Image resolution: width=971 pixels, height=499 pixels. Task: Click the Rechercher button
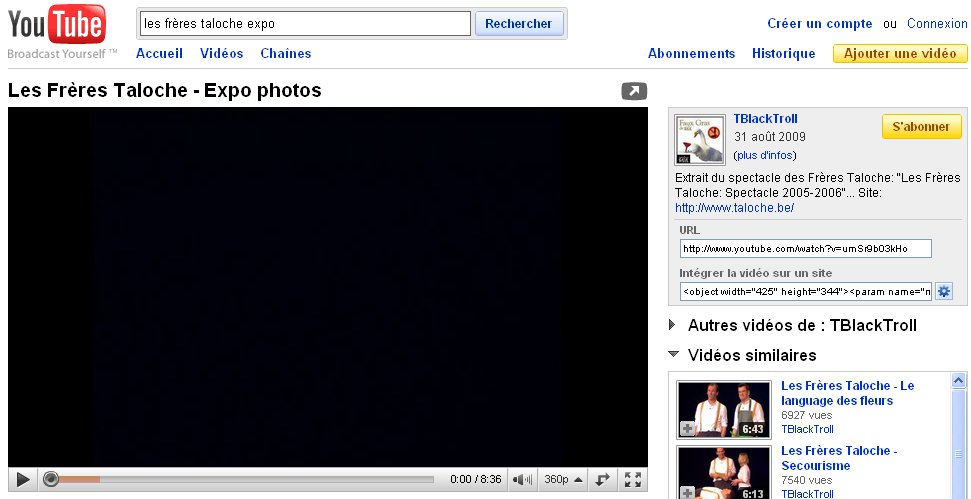tap(518, 24)
